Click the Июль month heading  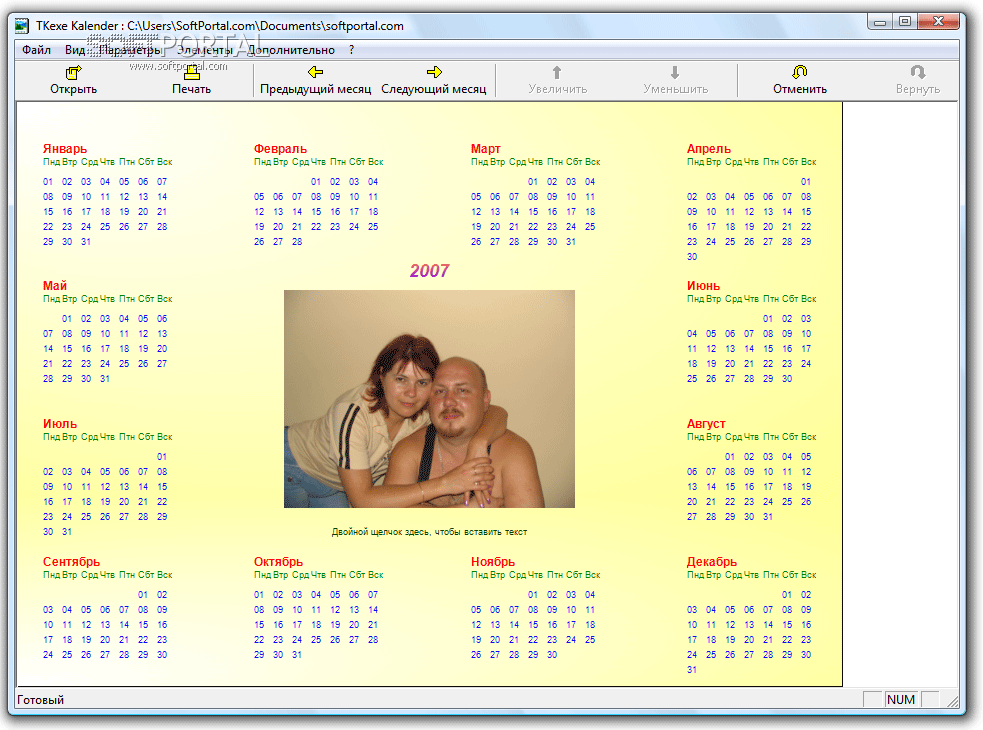pos(60,424)
